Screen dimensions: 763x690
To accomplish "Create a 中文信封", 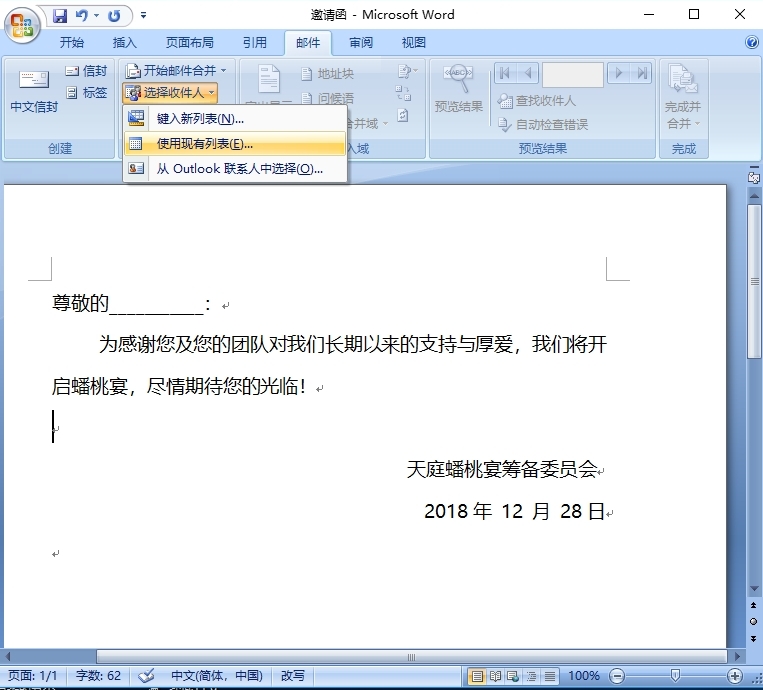I will tap(34, 91).
